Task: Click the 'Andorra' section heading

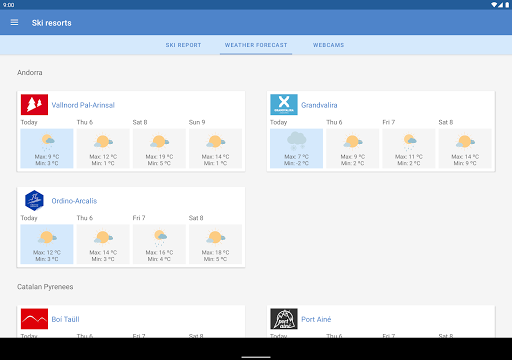Action: click(30, 73)
